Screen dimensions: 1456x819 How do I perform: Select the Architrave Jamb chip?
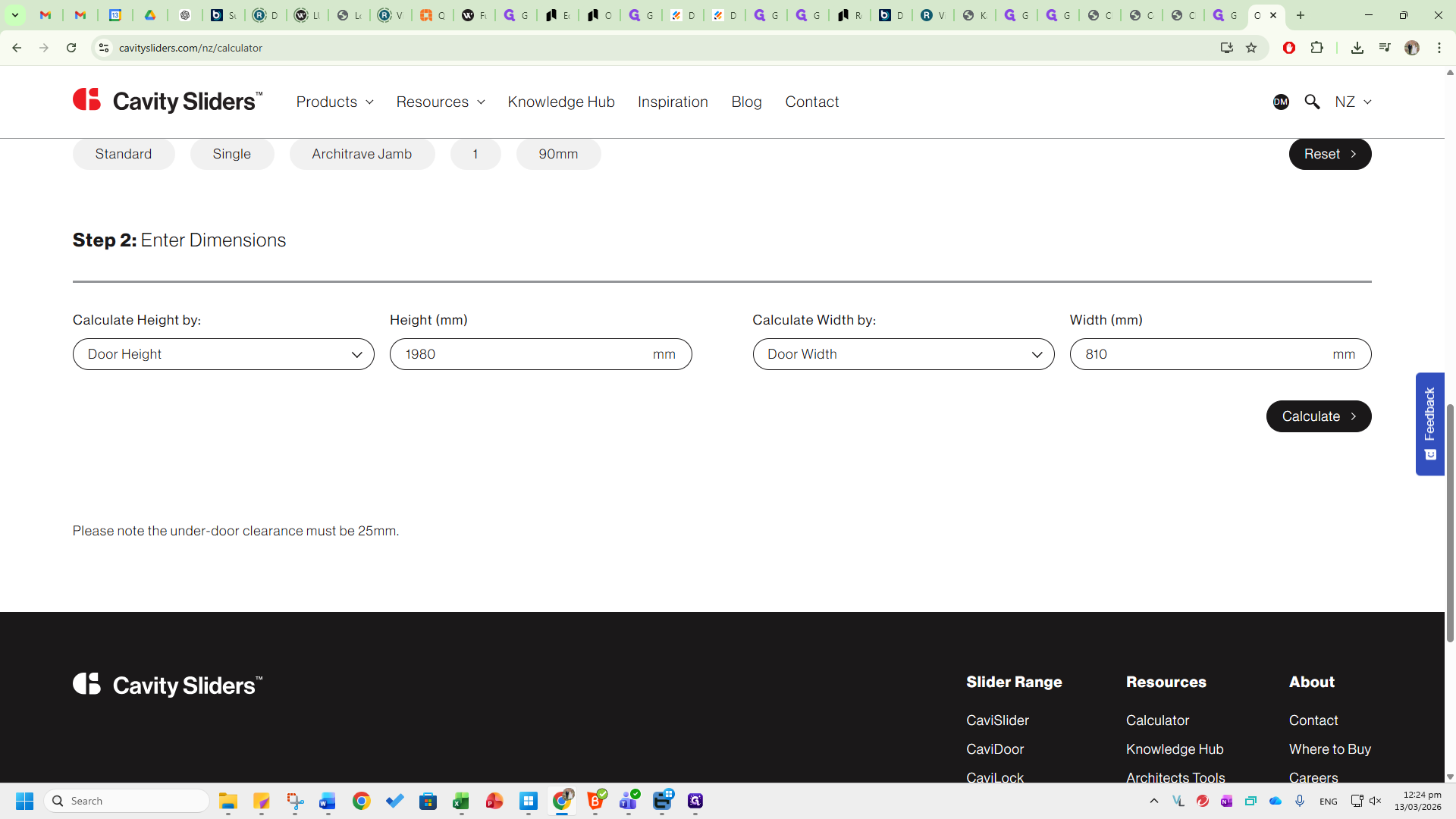(x=362, y=154)
